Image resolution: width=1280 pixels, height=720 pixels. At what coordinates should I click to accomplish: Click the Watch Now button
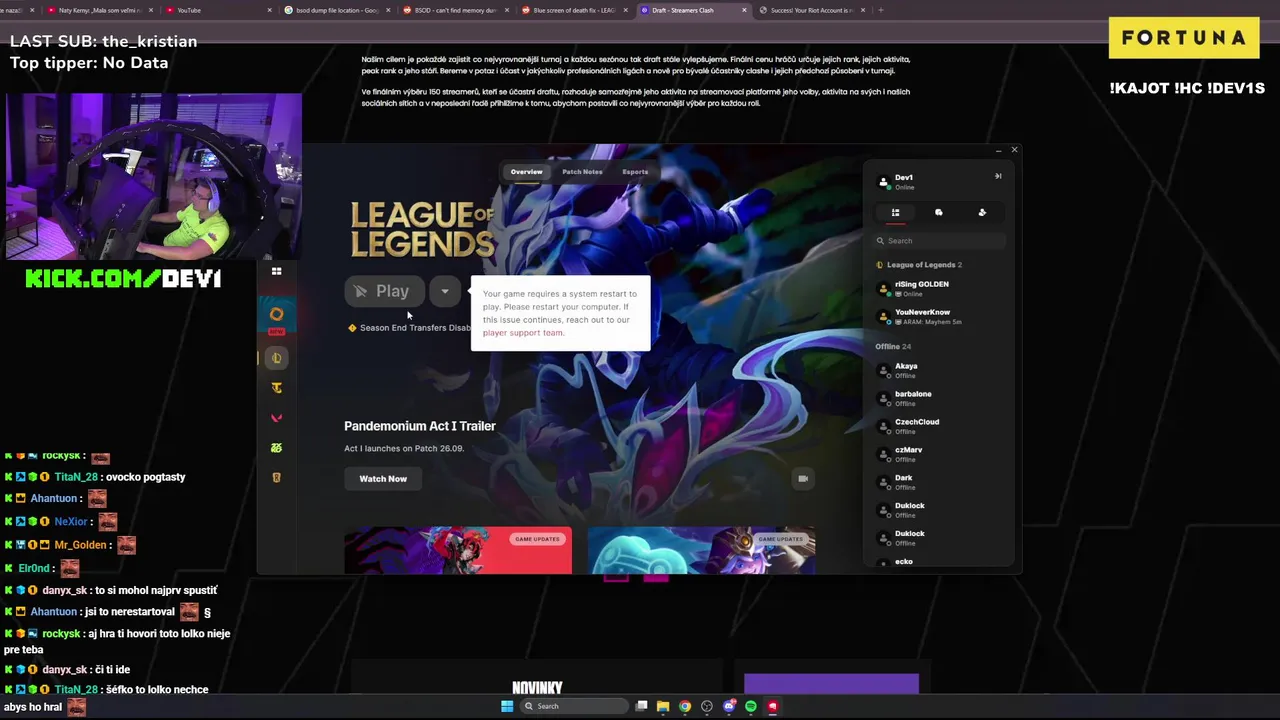(383, 479)
